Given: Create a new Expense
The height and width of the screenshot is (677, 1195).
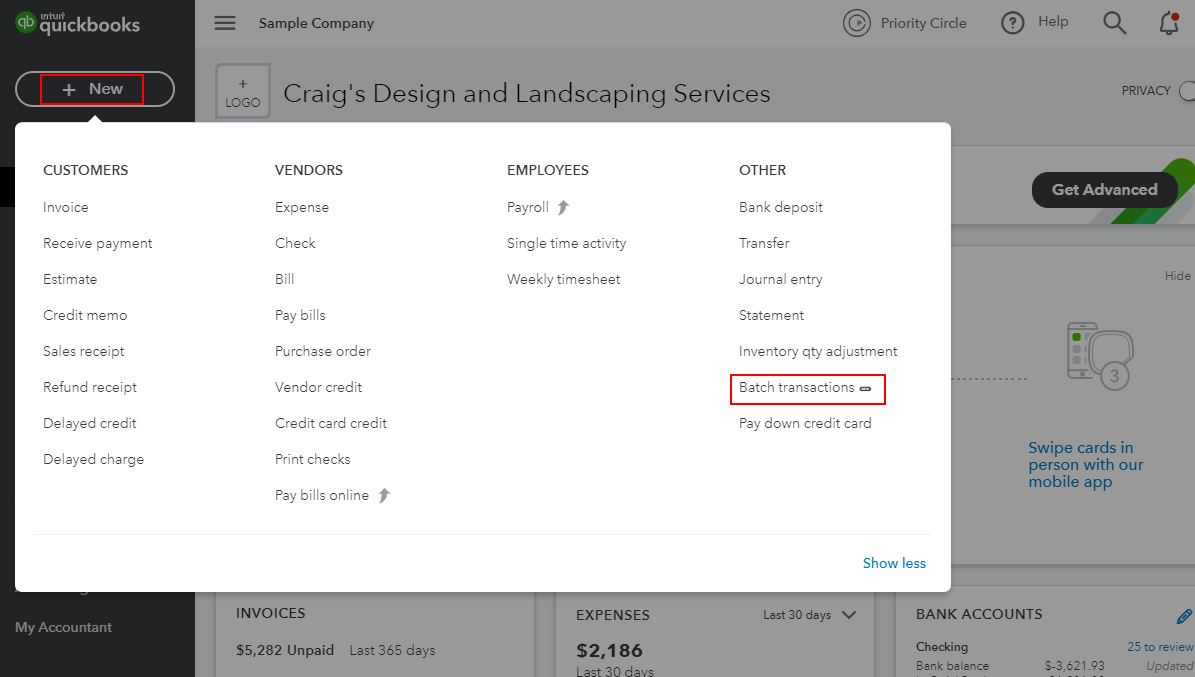Looking at the screenshot, I should point(302,207).
